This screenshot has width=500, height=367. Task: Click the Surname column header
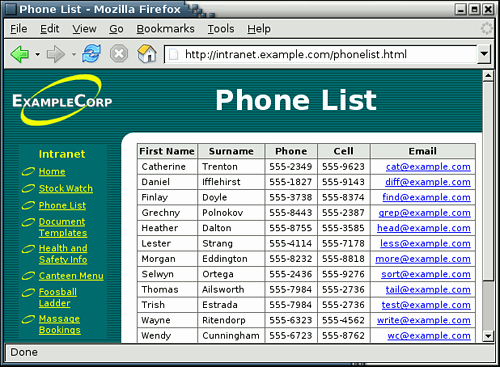(x=231, y=151)
